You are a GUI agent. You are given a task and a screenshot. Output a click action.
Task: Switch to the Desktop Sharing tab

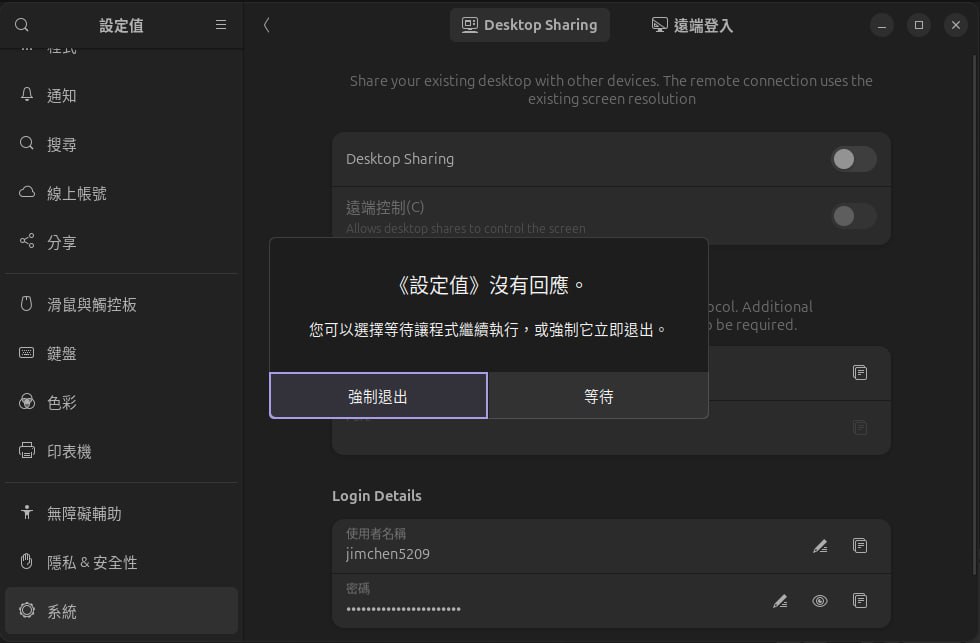click(529, 25)
